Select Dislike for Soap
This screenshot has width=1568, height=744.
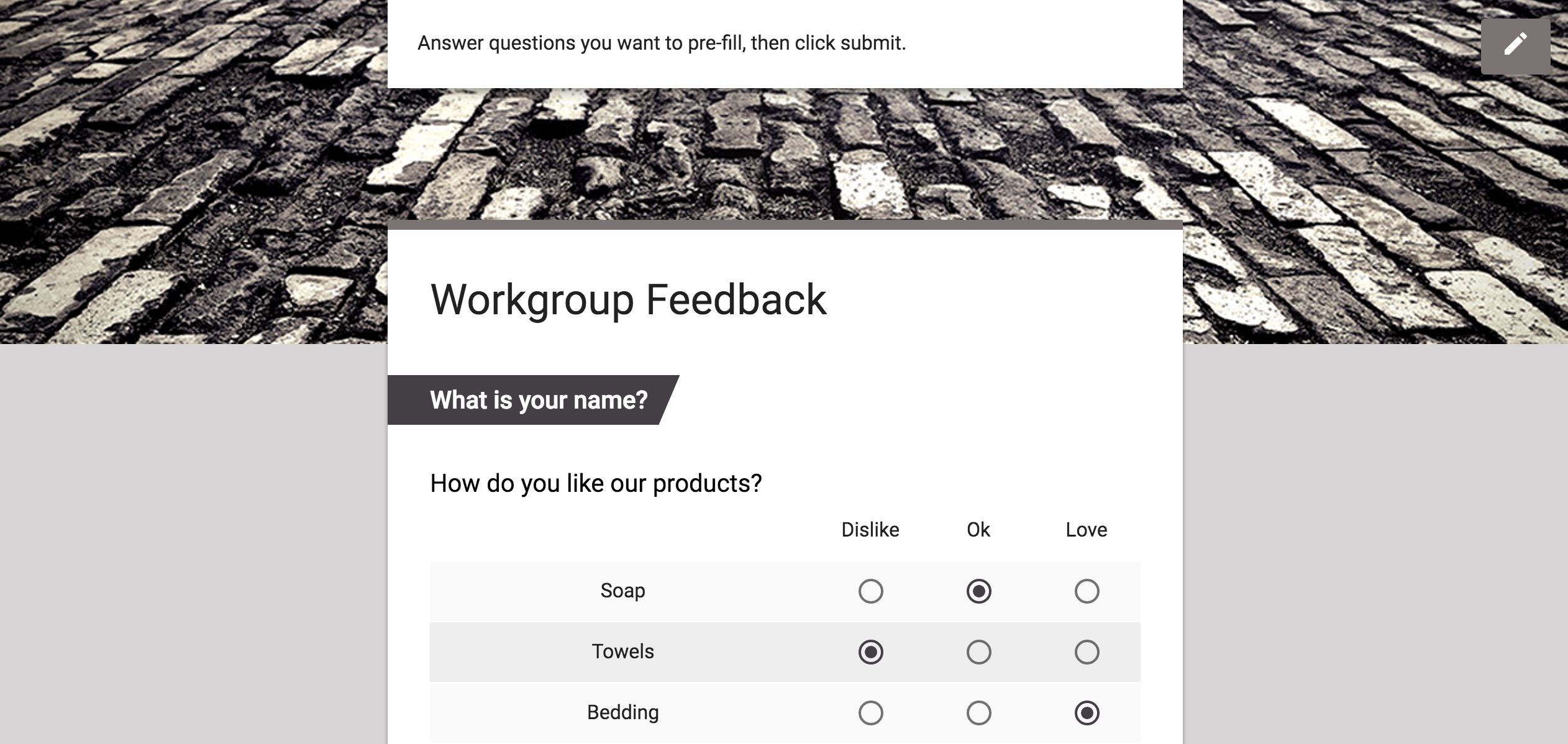click(870, 591)
